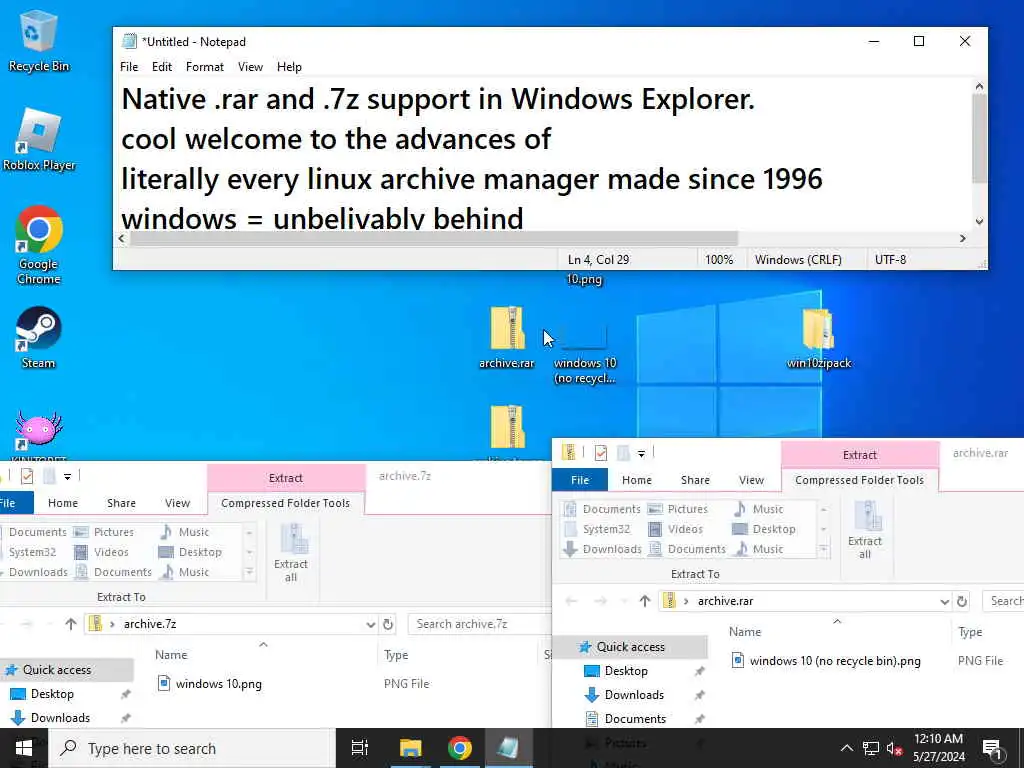Click the Search archive.7z field
This screenshot has width=1024, height=768.
[x=479, y=624]
